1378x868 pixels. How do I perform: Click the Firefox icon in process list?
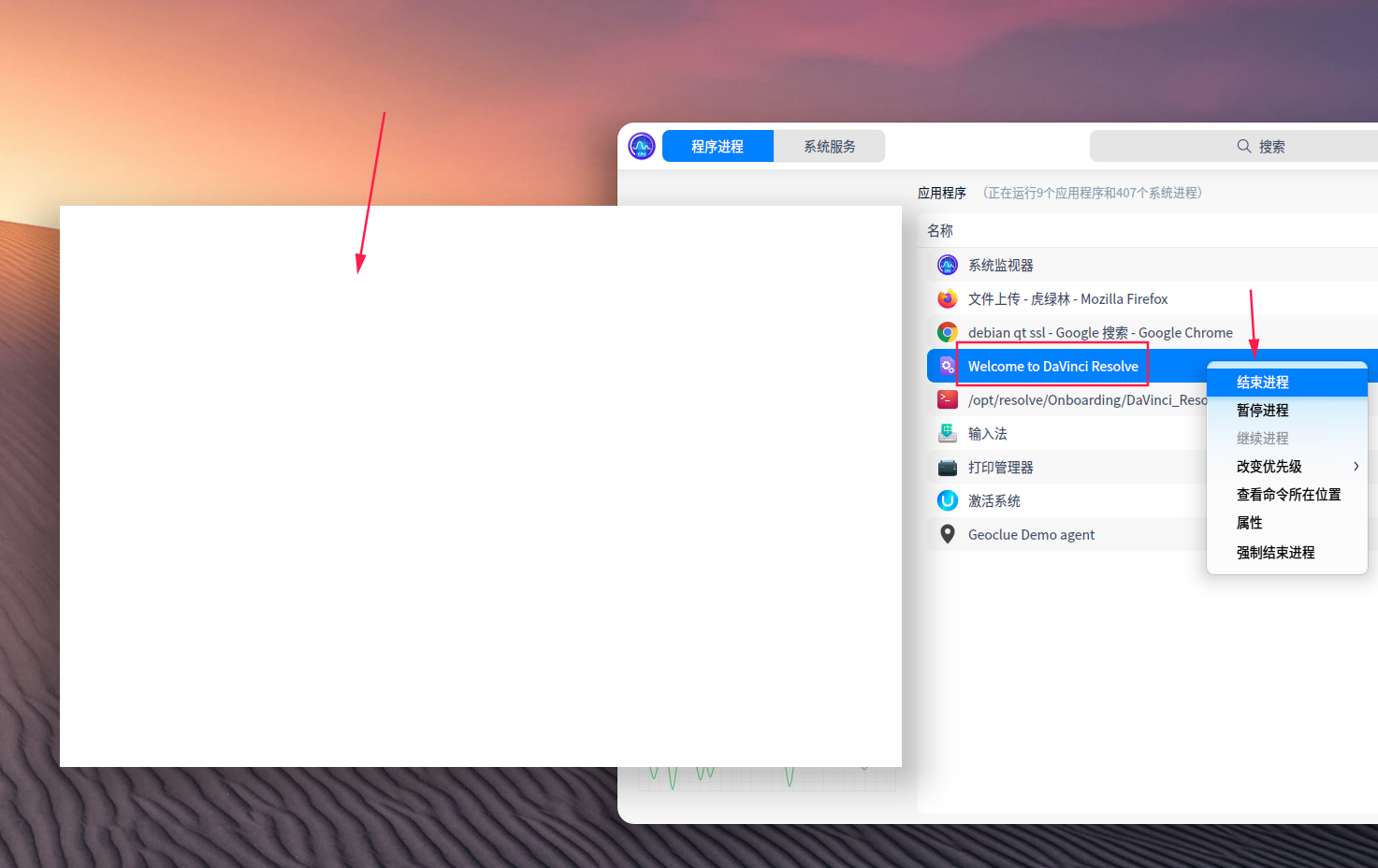click(947, 298)
